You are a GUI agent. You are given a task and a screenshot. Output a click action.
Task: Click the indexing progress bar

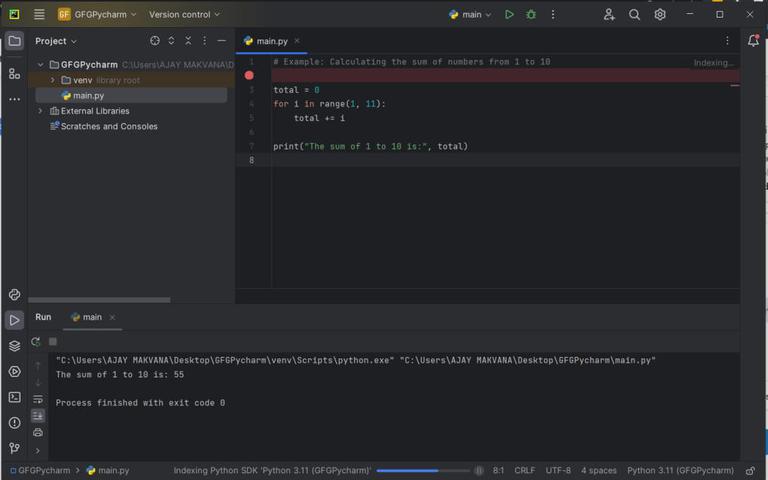click(x=421, y=470)
